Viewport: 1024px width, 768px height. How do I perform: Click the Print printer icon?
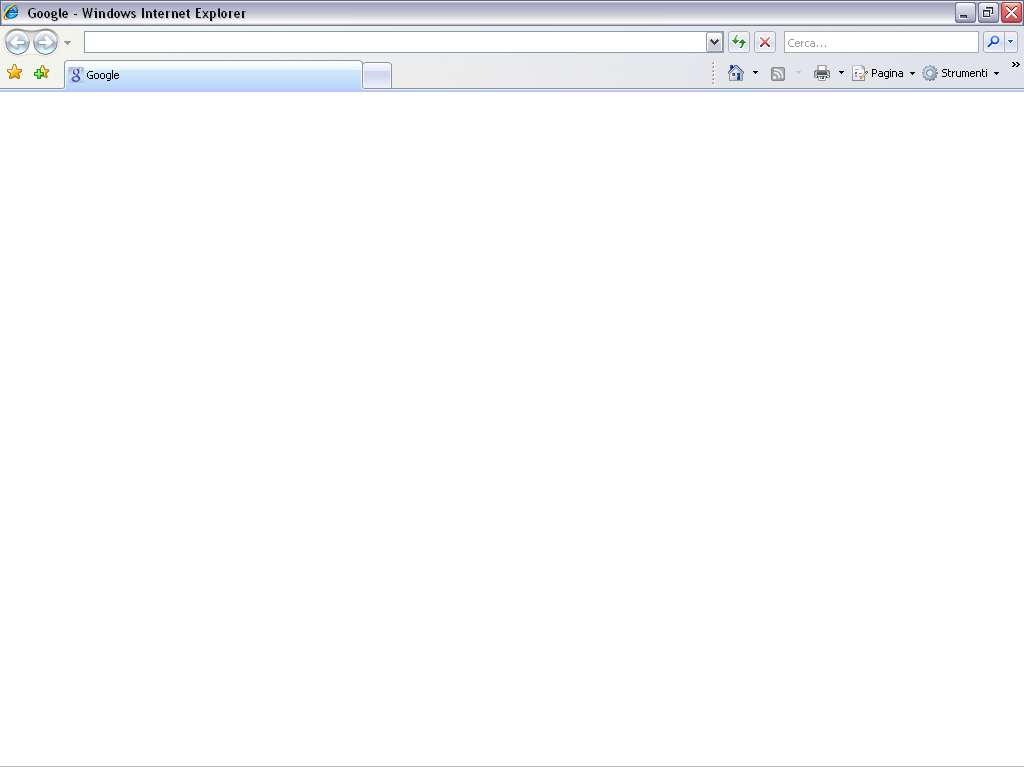[x=822, y=73]
